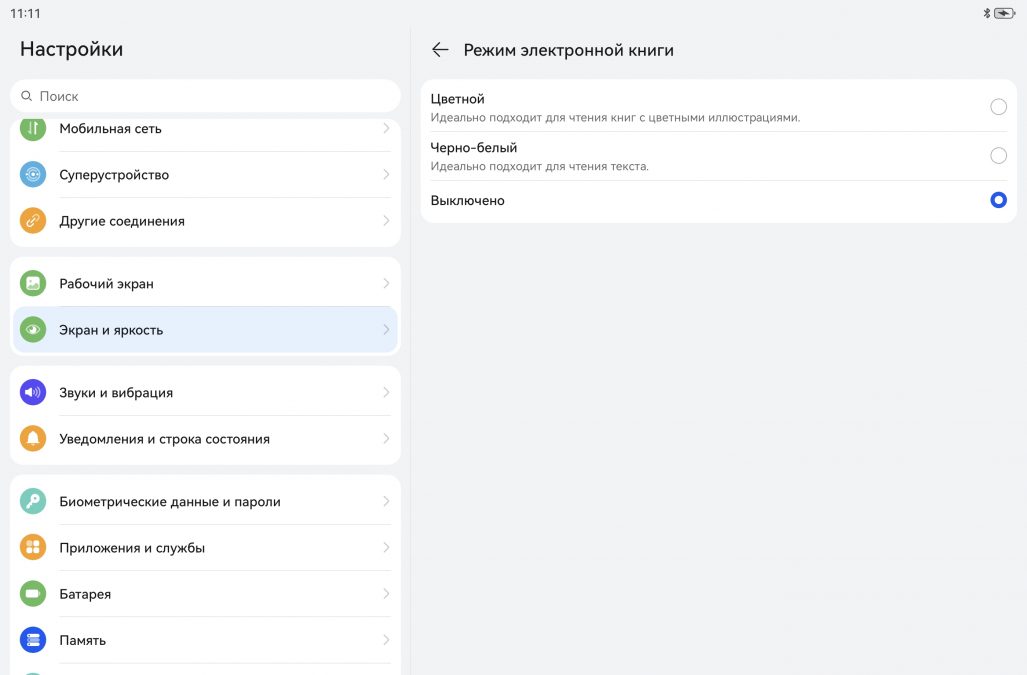Expand Память using its chevron
This screenshot has height=675, width=1027.
(x=386, y=640)
